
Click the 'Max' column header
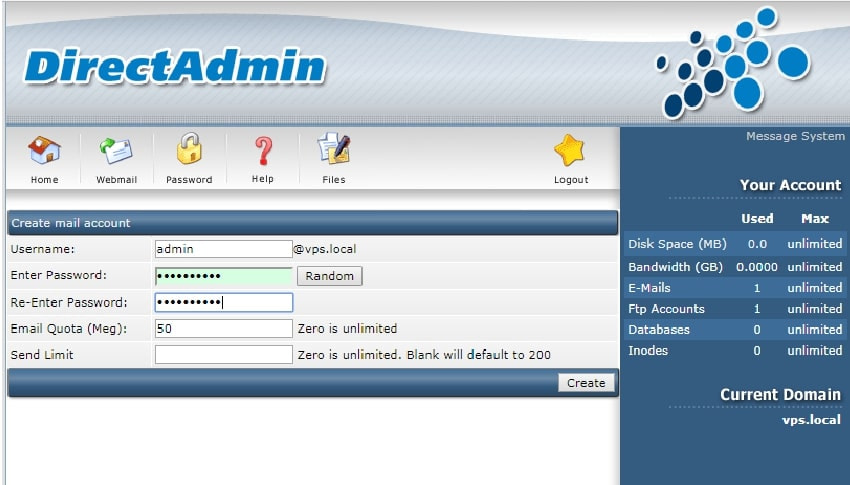815,219
